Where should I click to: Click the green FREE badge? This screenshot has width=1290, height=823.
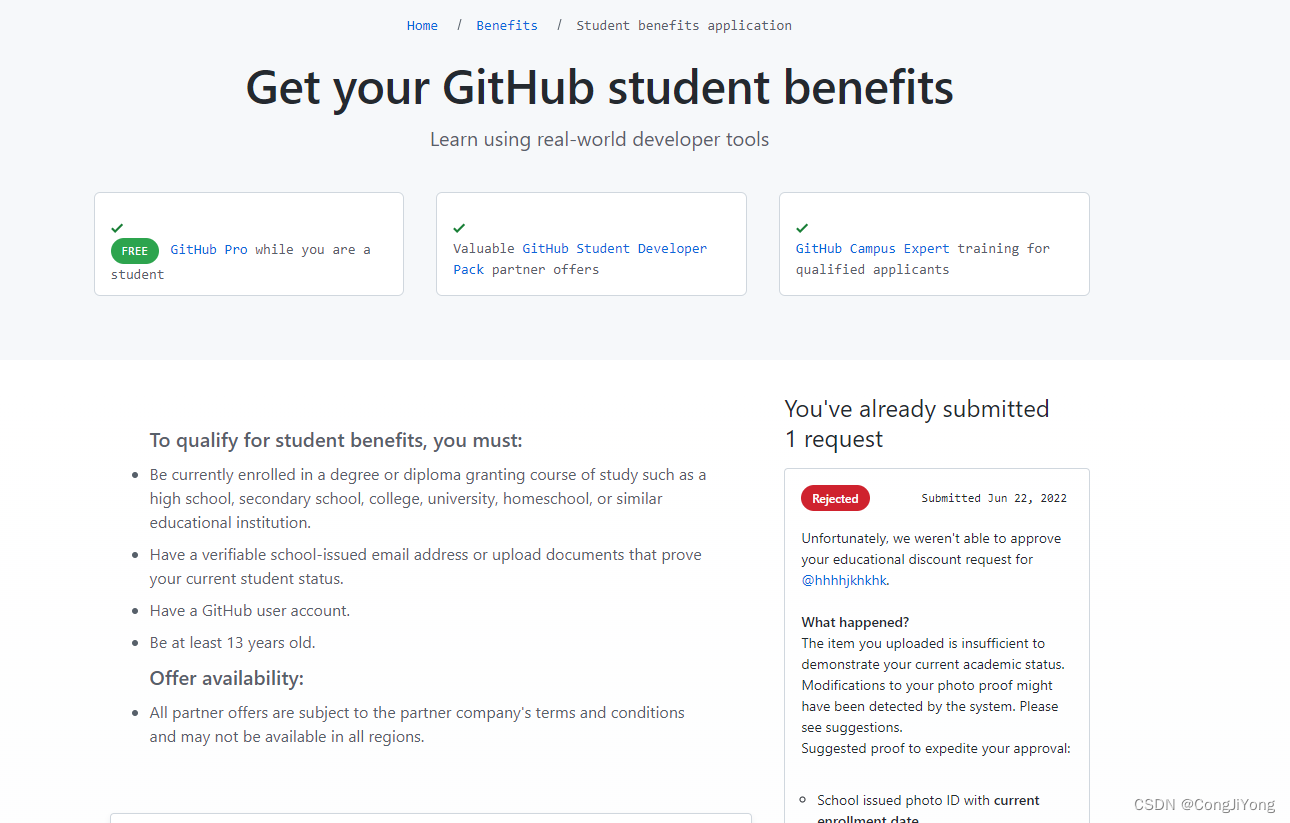coord(134,250)
